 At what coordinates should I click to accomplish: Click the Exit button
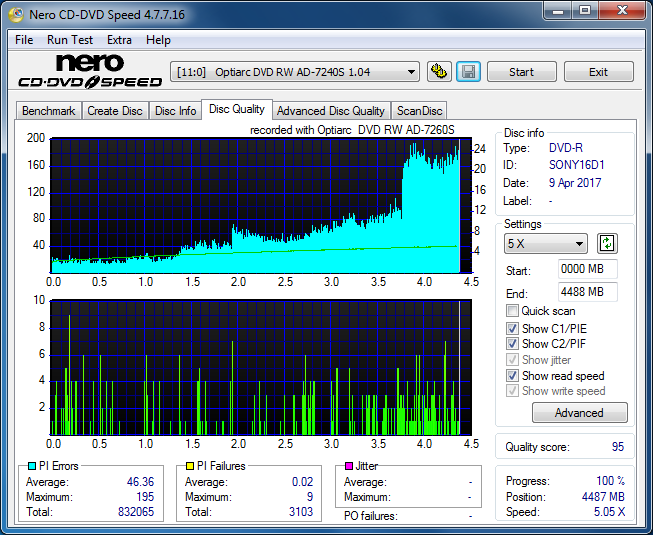click(x=598, y=72)
